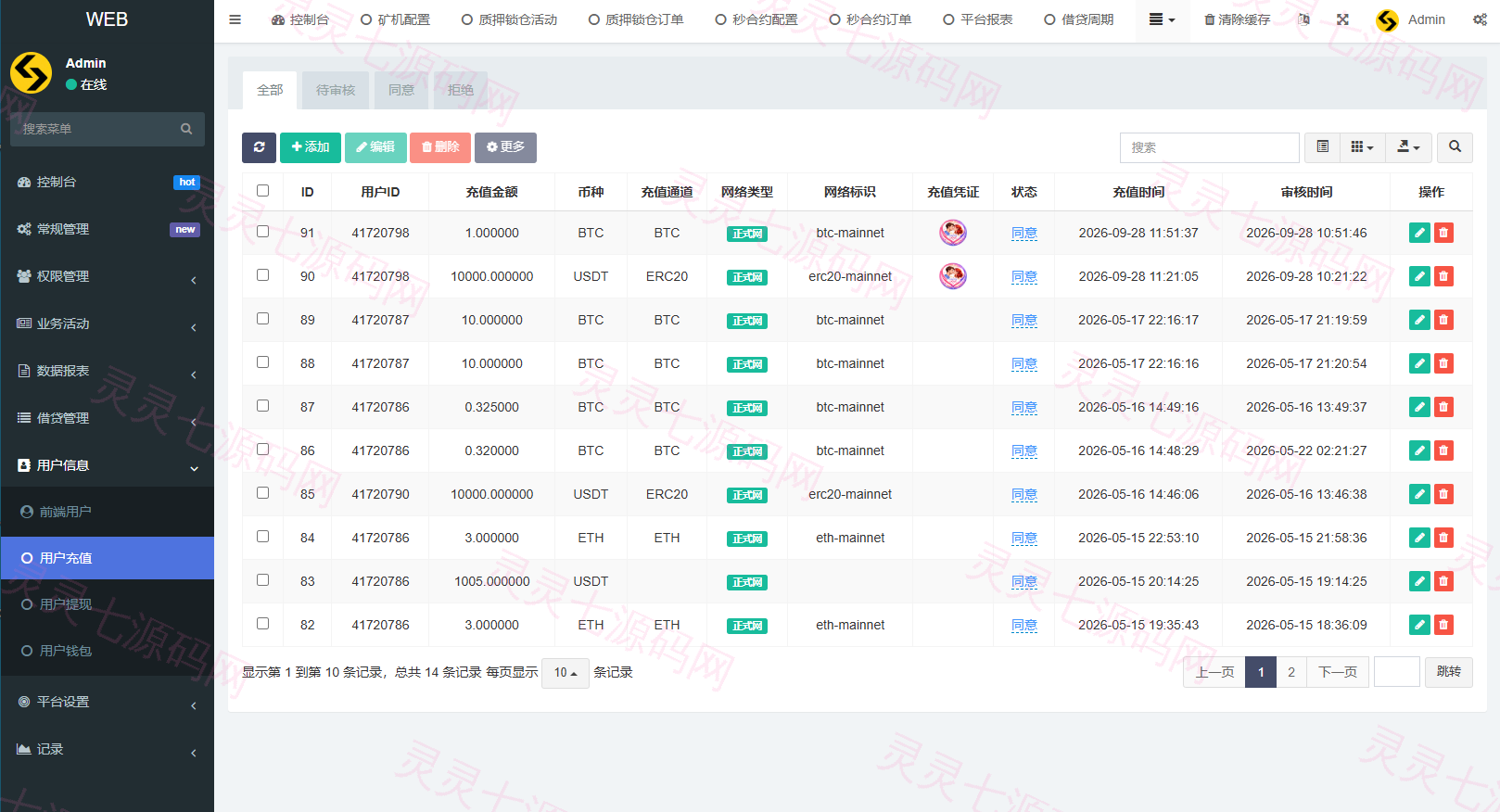Expand the 业务活动 sidebar menu
This screenshot has width=1500, height=812.
(x=108, y=324)
